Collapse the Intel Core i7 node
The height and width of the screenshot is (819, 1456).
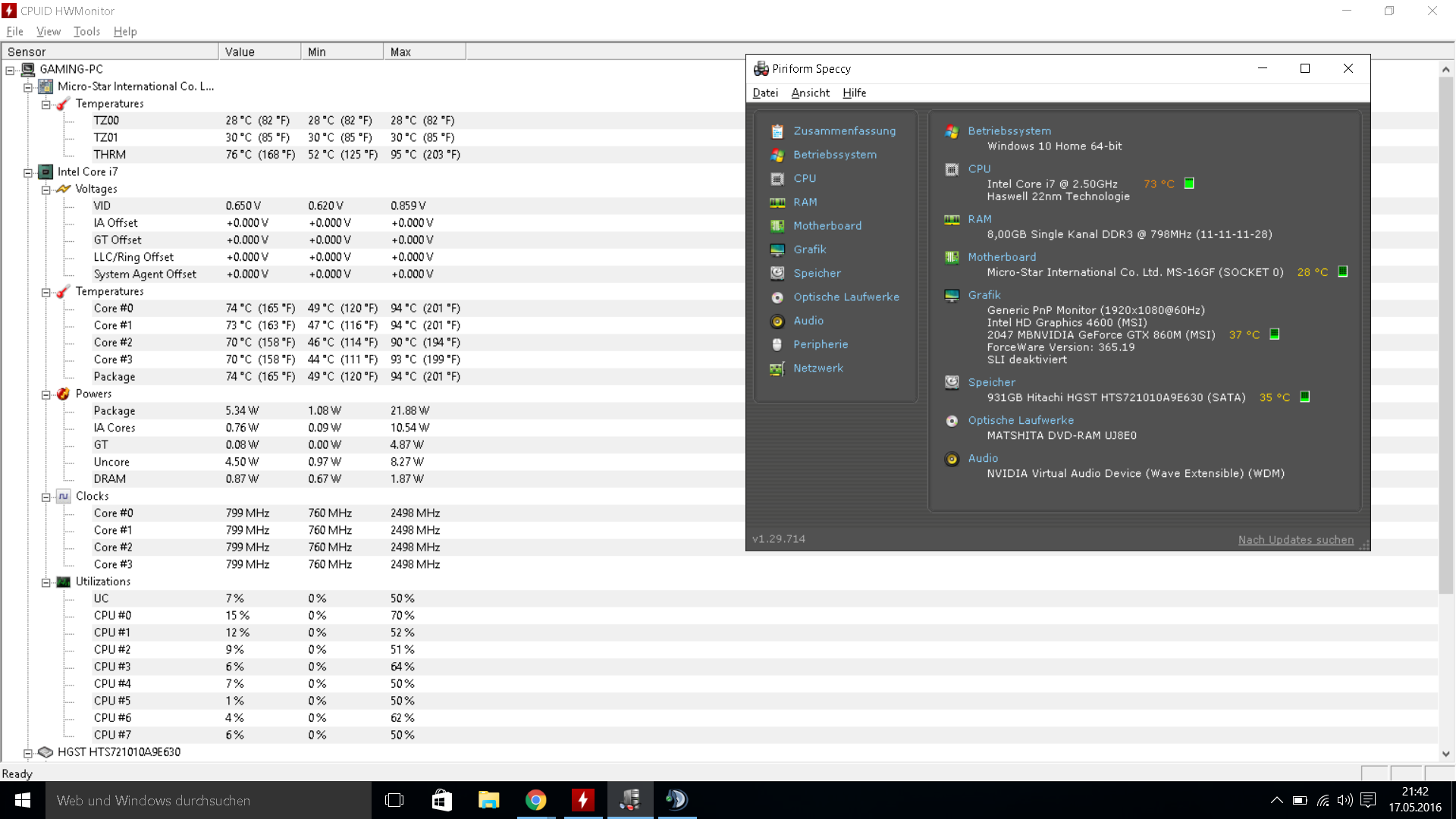28,173
